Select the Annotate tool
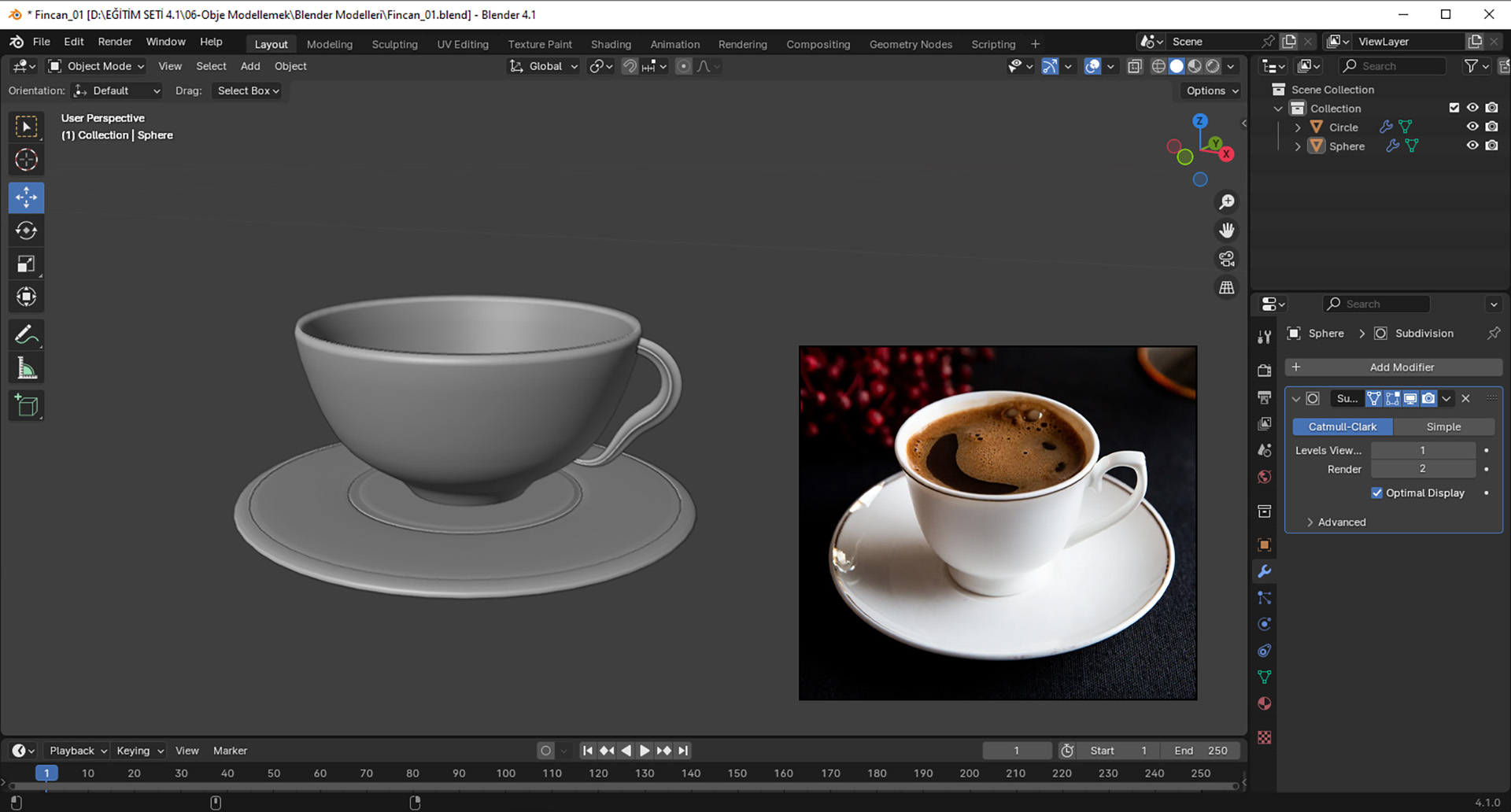The width and height of the screenshot is (1511, 812). 26,334
